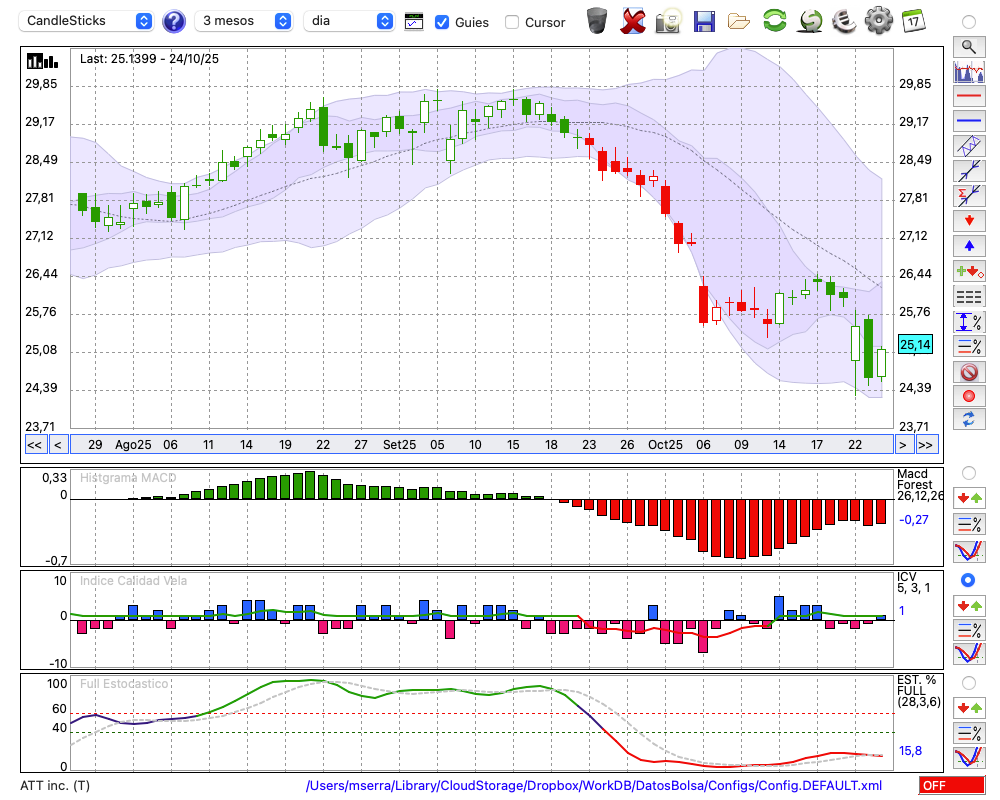Click the silver euro sign icon

pos(844,20)
